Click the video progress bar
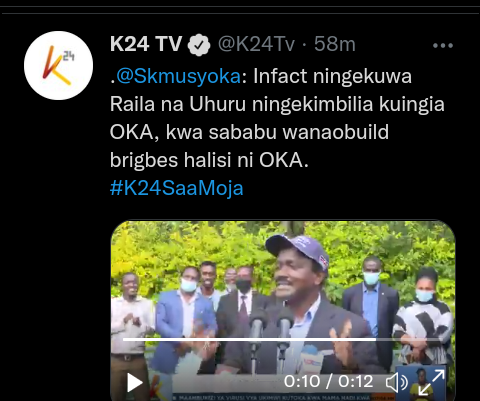Image resolution: width=480 pixels, height=401 pixels. coord(281,339)
